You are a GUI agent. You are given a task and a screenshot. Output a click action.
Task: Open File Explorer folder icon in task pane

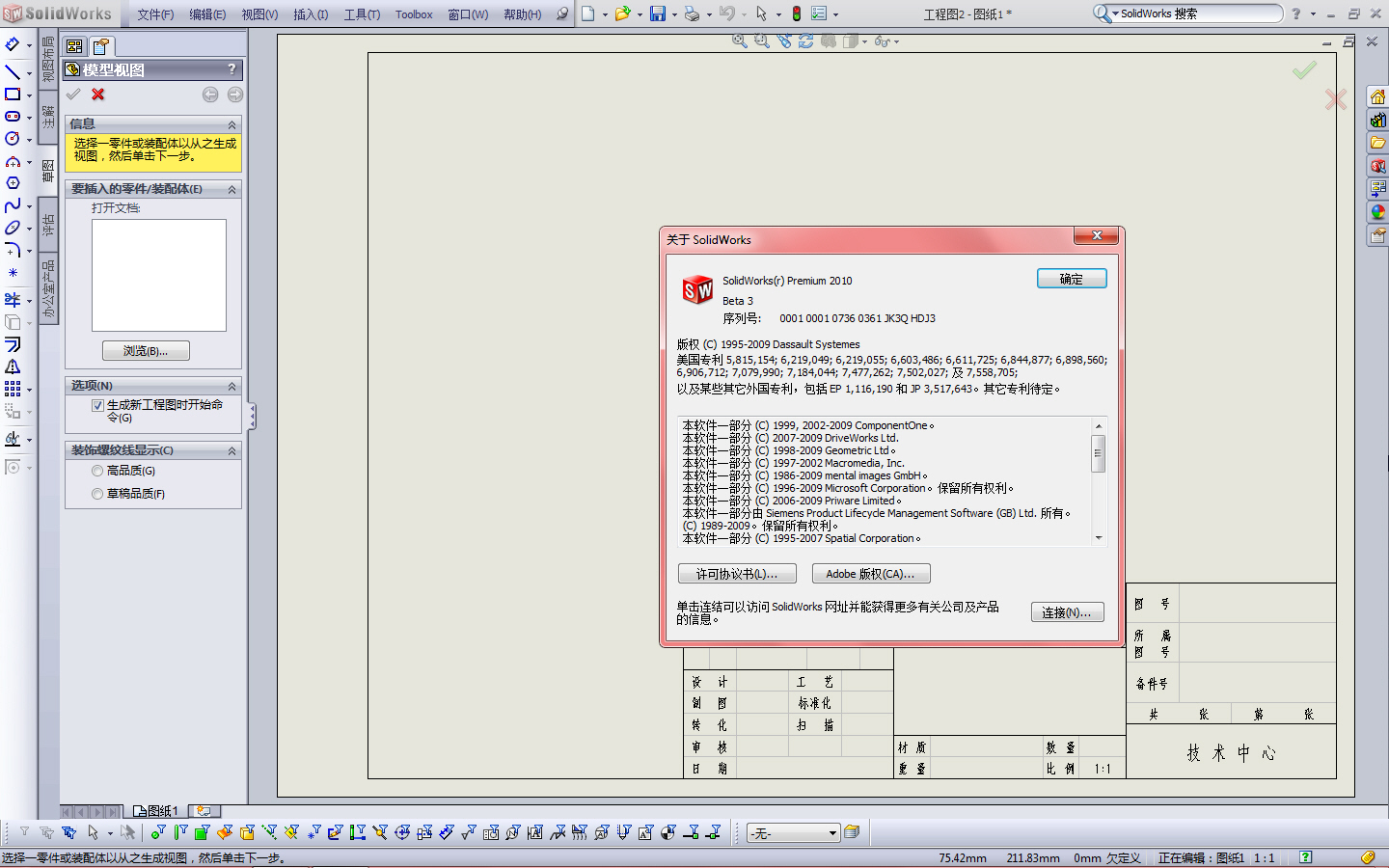click(1377, 143)
